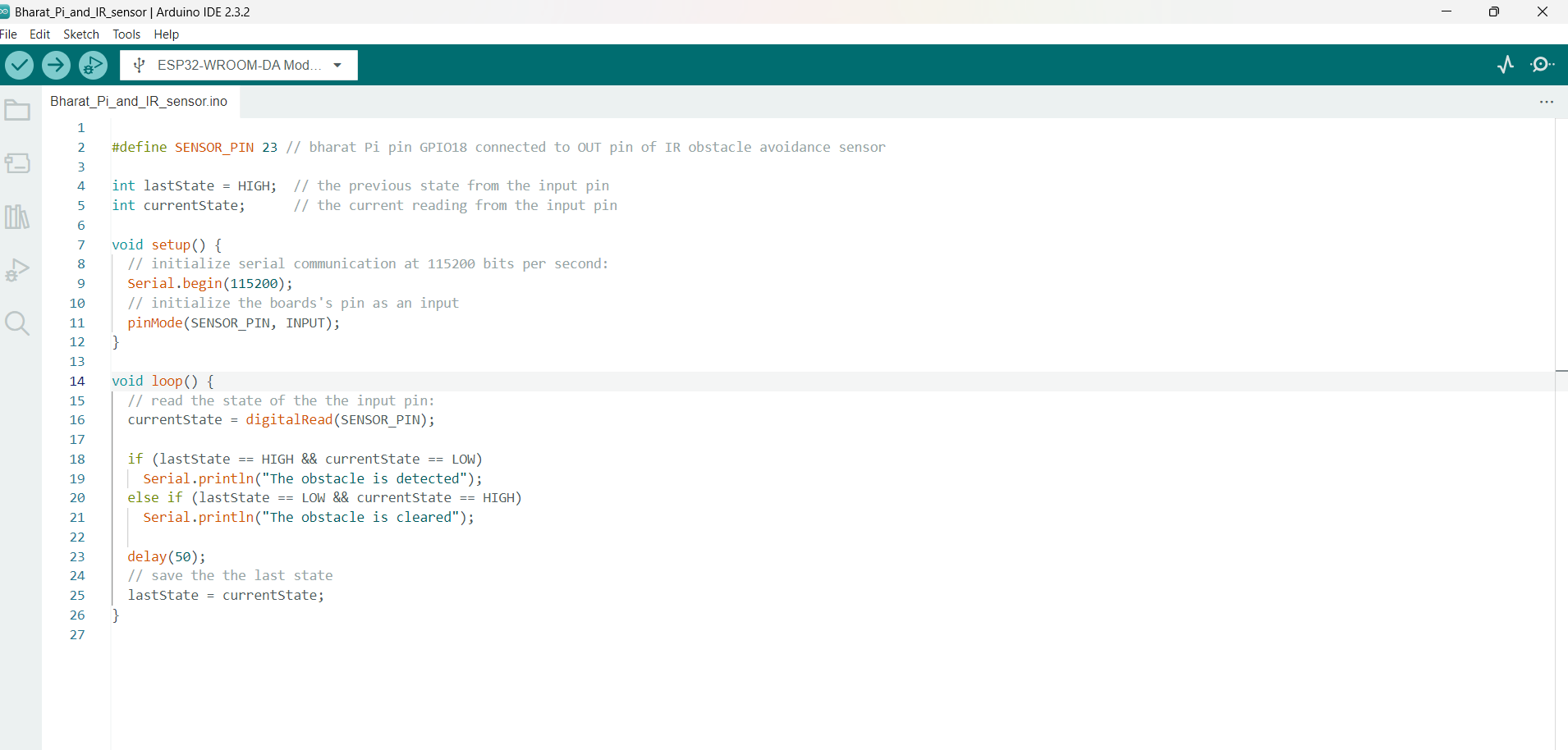Click the Upload arrow button
The height and width of the screenshot is (750, 1568).
point(56,65)
